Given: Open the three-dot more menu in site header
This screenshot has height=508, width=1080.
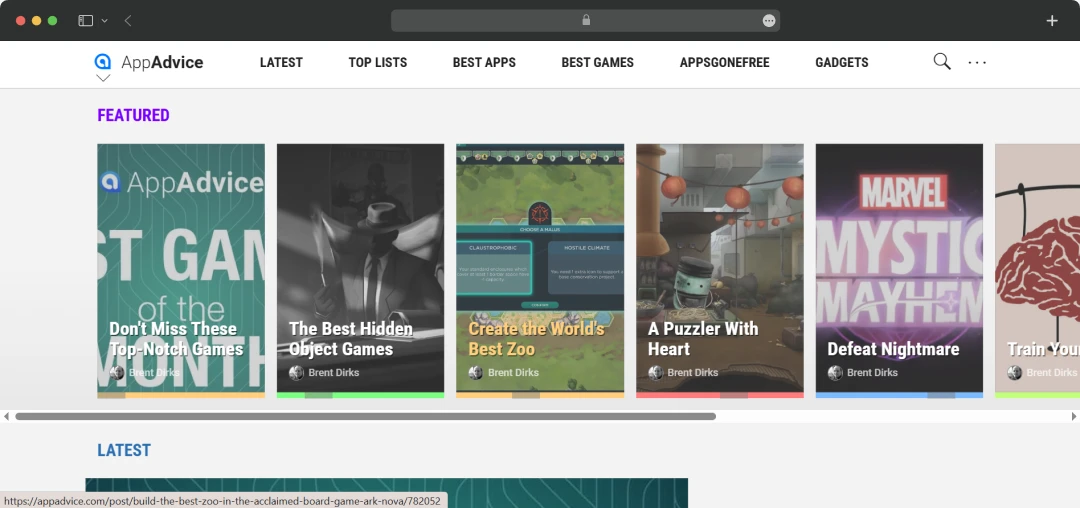Looking at the screenshot, I should click(977, 63).
